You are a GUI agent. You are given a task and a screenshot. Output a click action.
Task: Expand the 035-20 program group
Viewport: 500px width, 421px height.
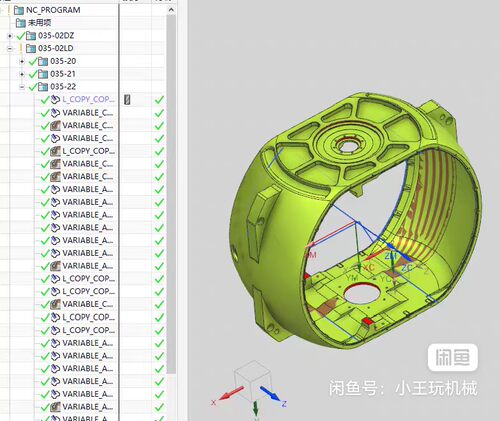(x=22, y=62)
